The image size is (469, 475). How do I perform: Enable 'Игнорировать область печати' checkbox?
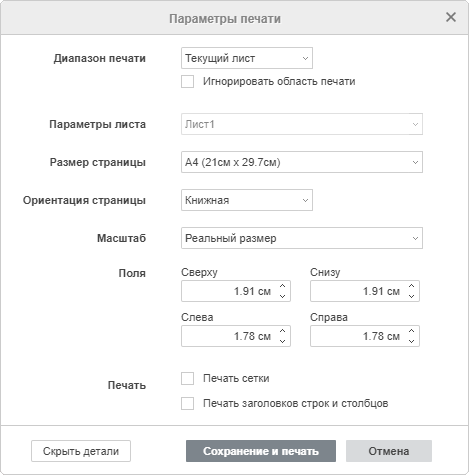187,82
